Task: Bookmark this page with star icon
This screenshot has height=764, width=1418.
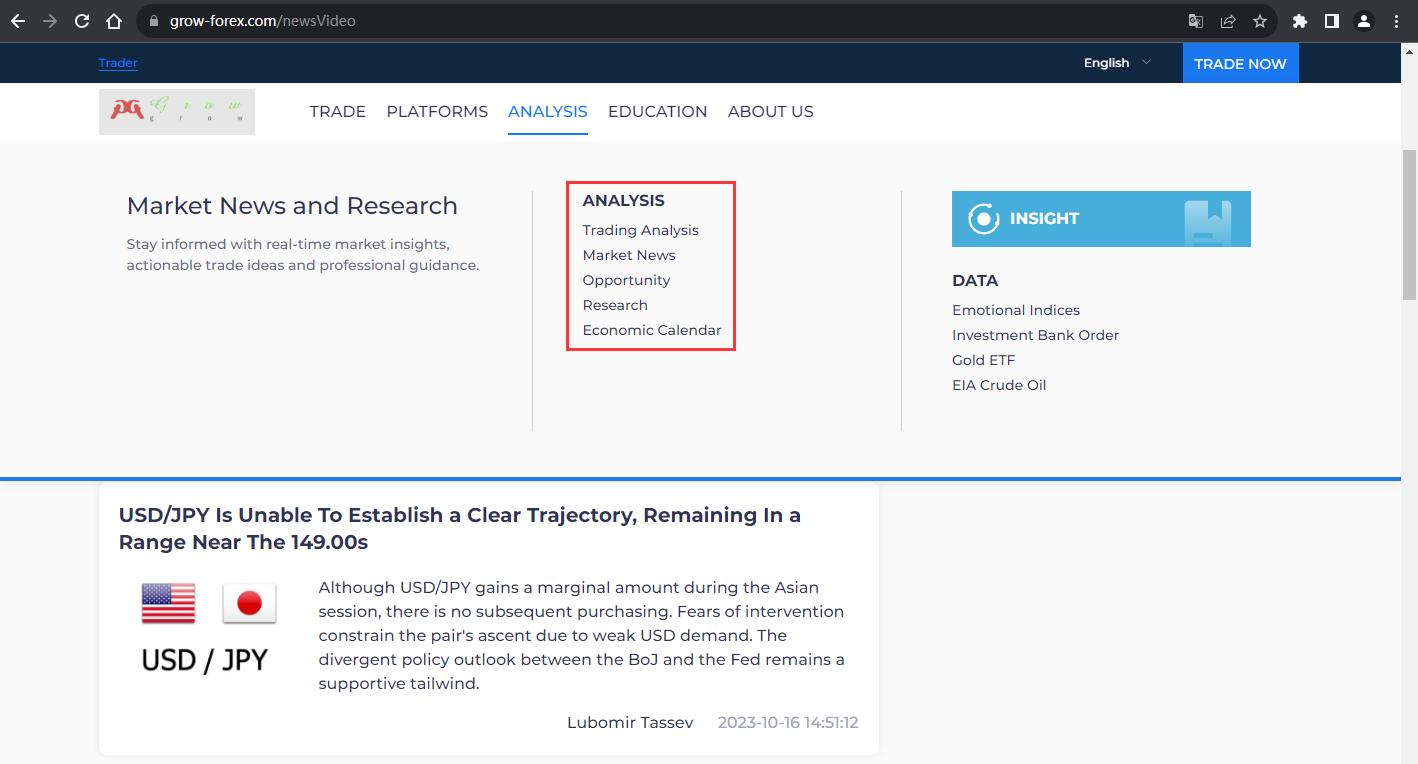Action: [x=1260, y=21]
